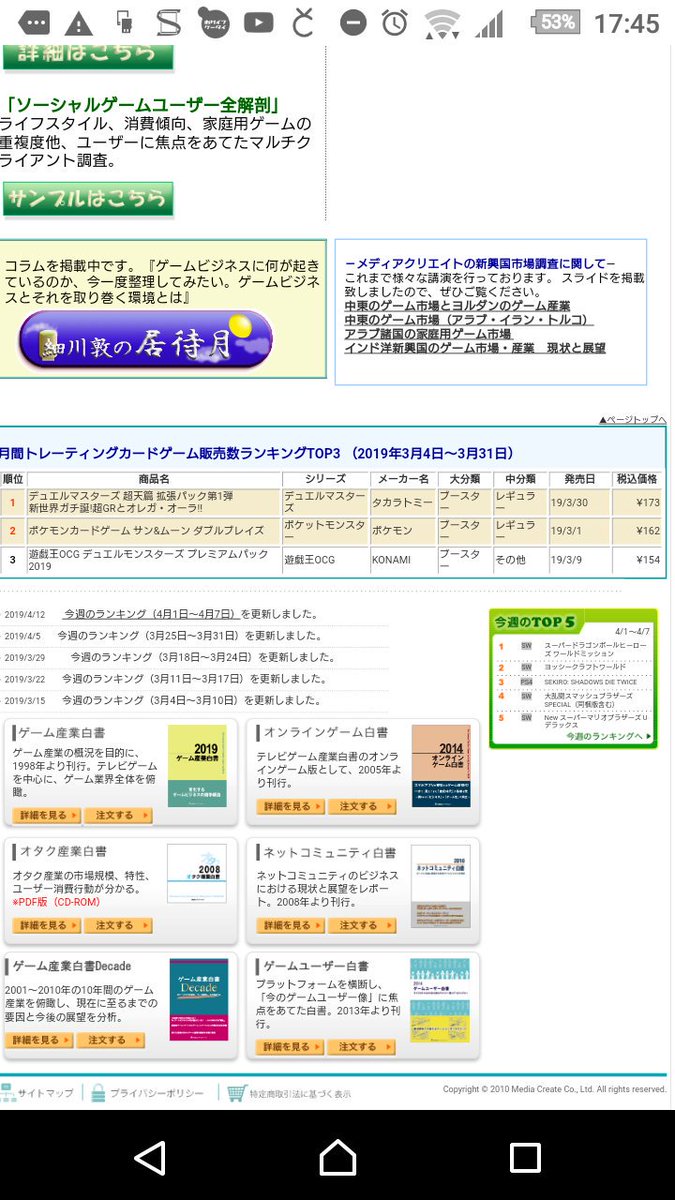Viewport: 675px width, 1200px height.
Task: Click the デュエルマスターズ 超天篇 product name cell
Action: (x=153, y=502)
